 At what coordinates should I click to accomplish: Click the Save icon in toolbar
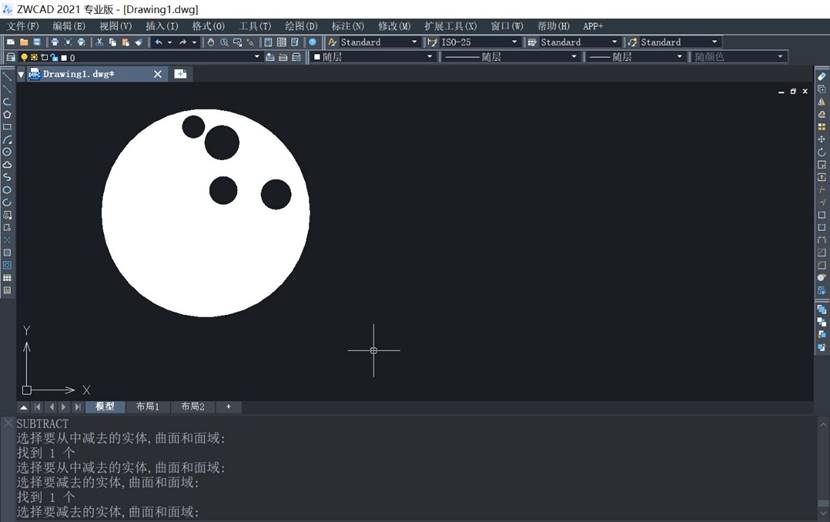[x=37, y=42]
